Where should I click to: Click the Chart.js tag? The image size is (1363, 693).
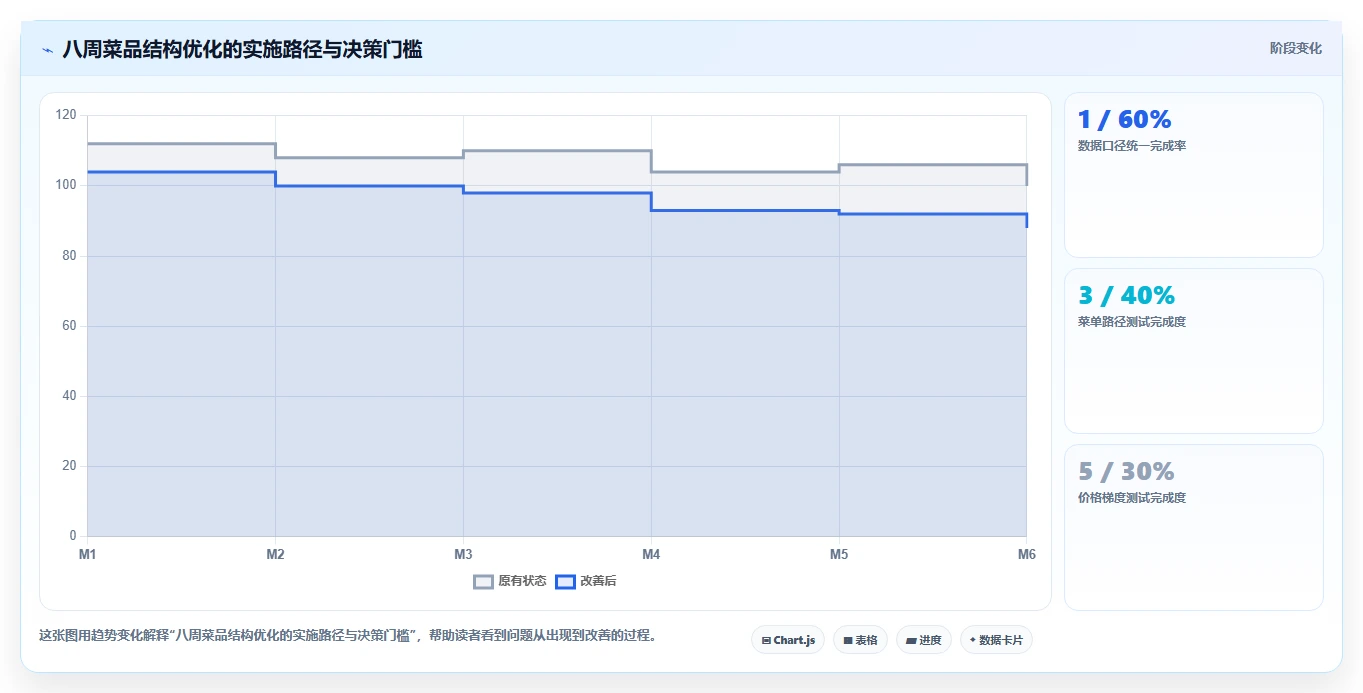pos(788,640)
